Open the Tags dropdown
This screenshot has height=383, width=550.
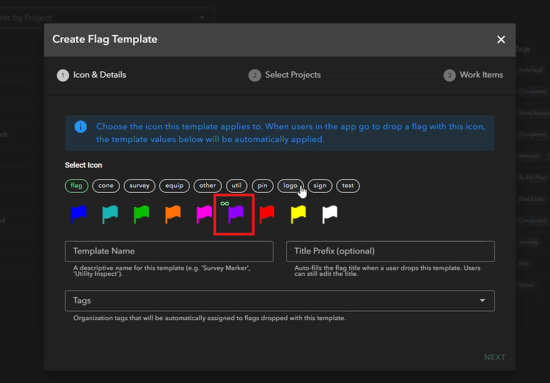point(280,301)
